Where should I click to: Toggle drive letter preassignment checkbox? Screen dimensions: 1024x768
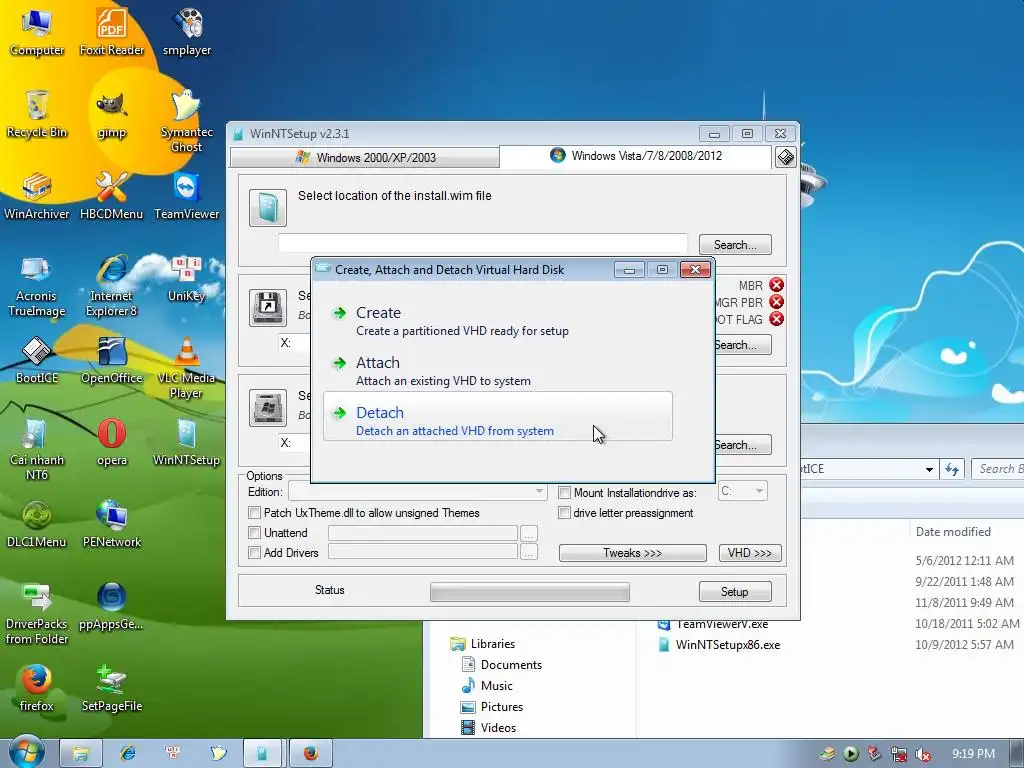tap(565, 513)
